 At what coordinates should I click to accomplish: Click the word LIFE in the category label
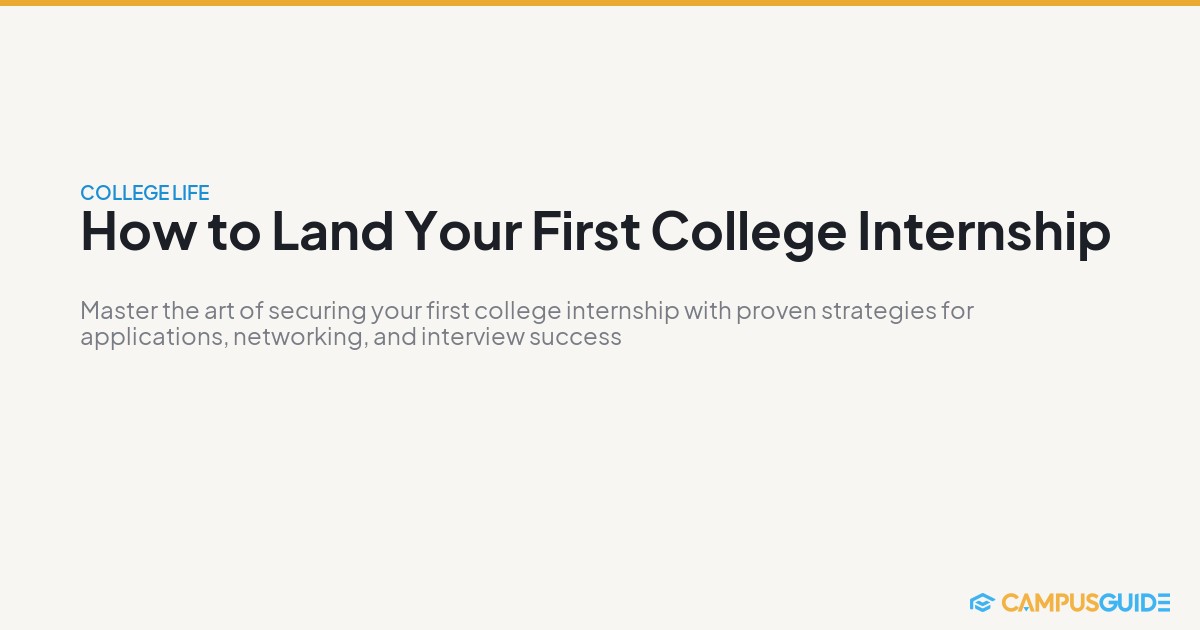[190, 193]
